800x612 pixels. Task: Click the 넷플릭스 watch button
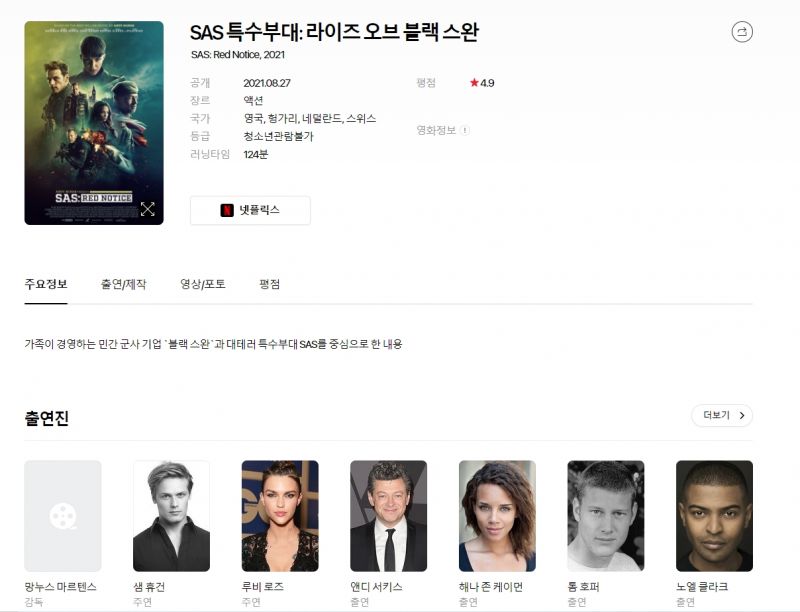tap(250, 210)
